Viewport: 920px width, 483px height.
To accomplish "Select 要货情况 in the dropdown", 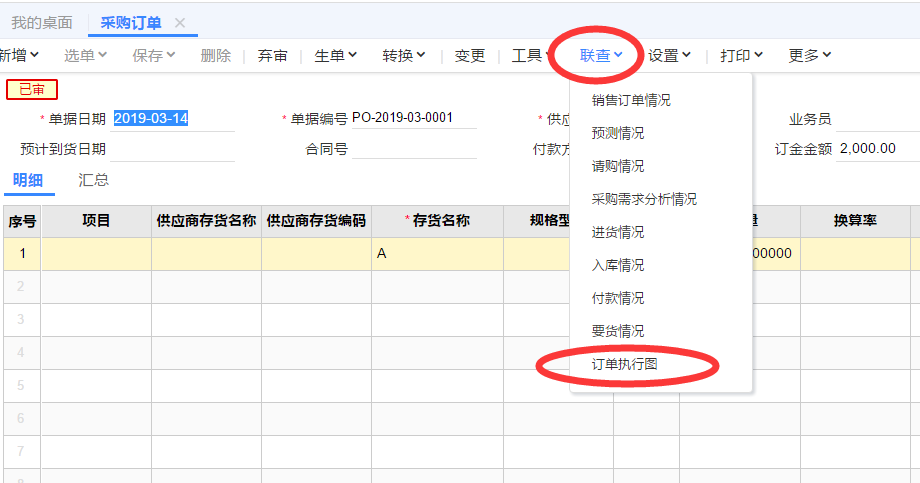I will pos(618,331).
